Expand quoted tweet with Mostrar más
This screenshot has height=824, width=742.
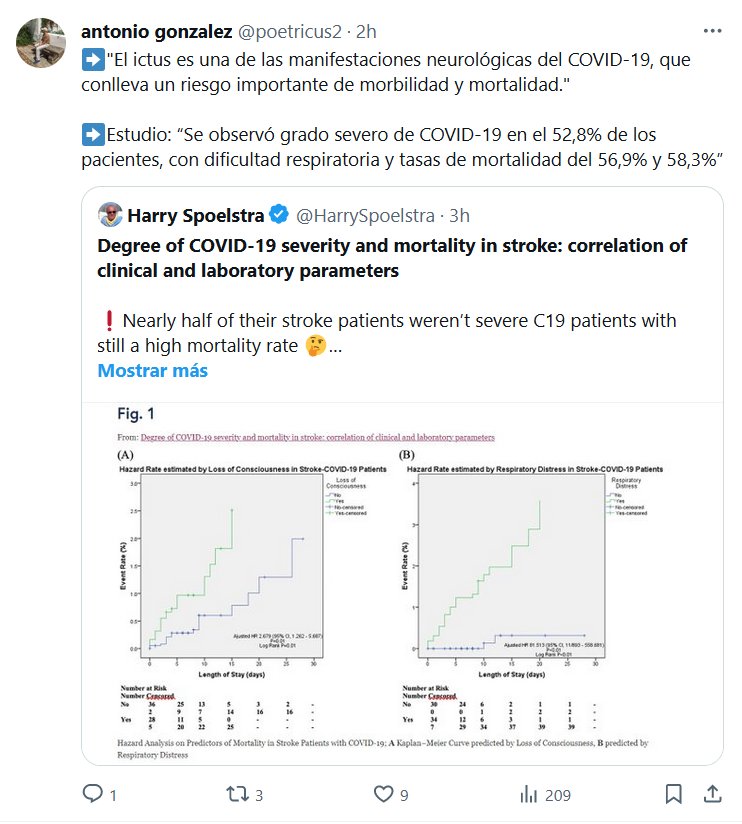tap(153, 371)
